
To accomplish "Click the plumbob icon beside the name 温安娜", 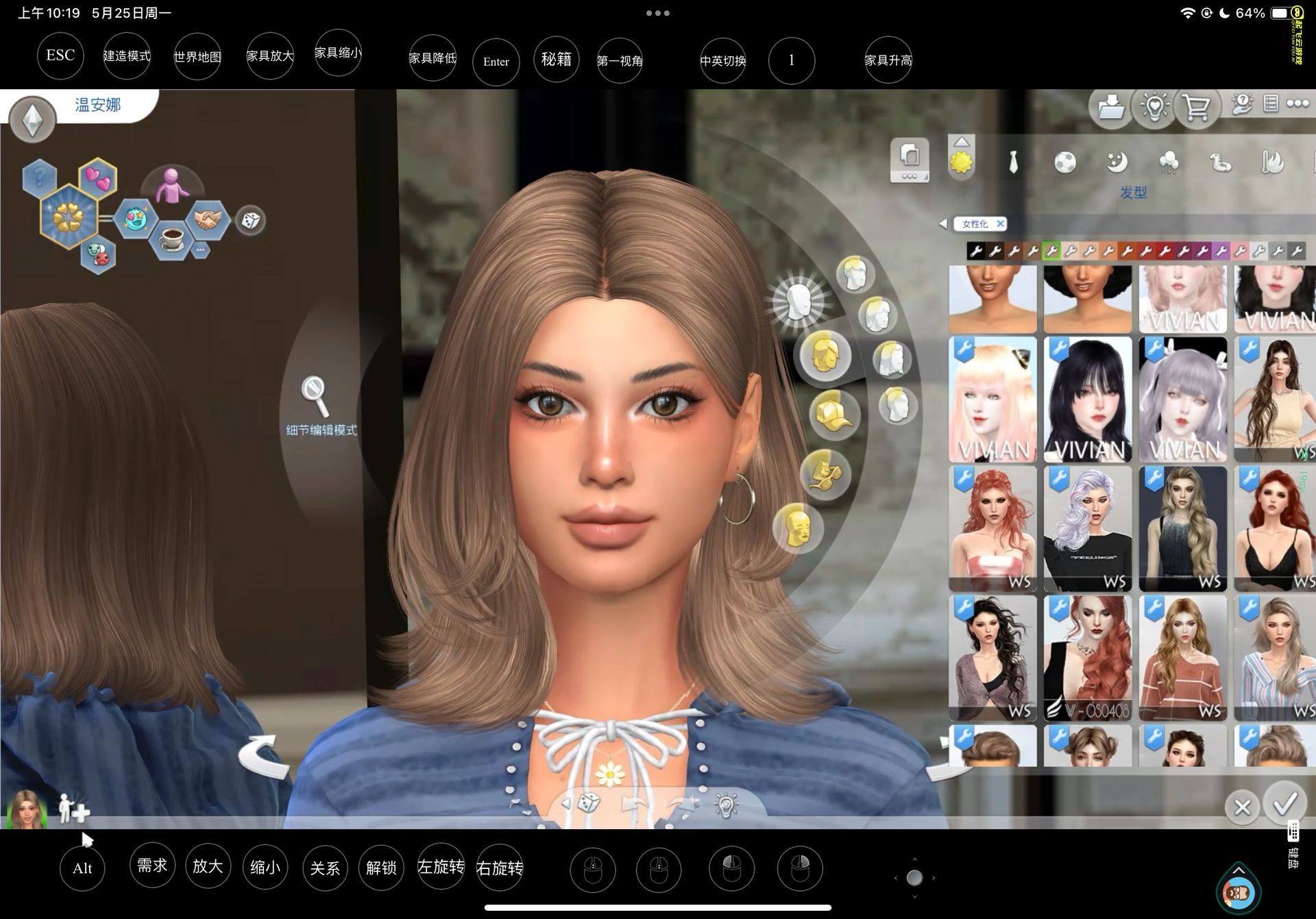I will coord(32,120).
